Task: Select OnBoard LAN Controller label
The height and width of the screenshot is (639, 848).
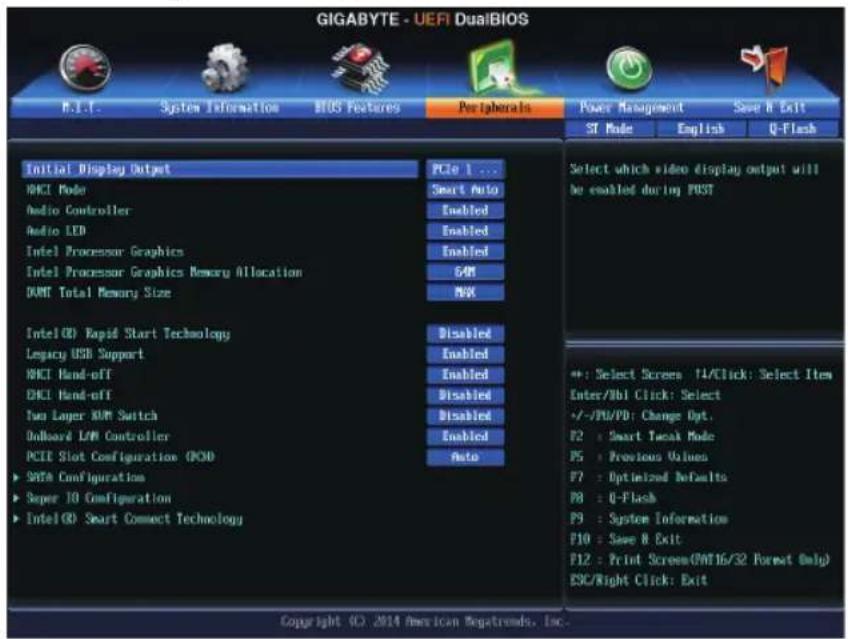Action: coord(98,436)
